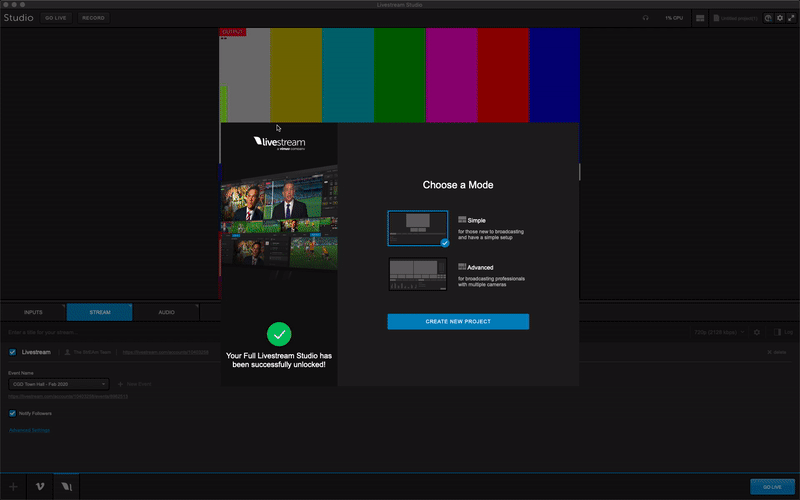Image resolution: width=800 pixels, height=500 pixels.
Task: Toggle the Livestream provider checkbox
Action: [13, 352]
